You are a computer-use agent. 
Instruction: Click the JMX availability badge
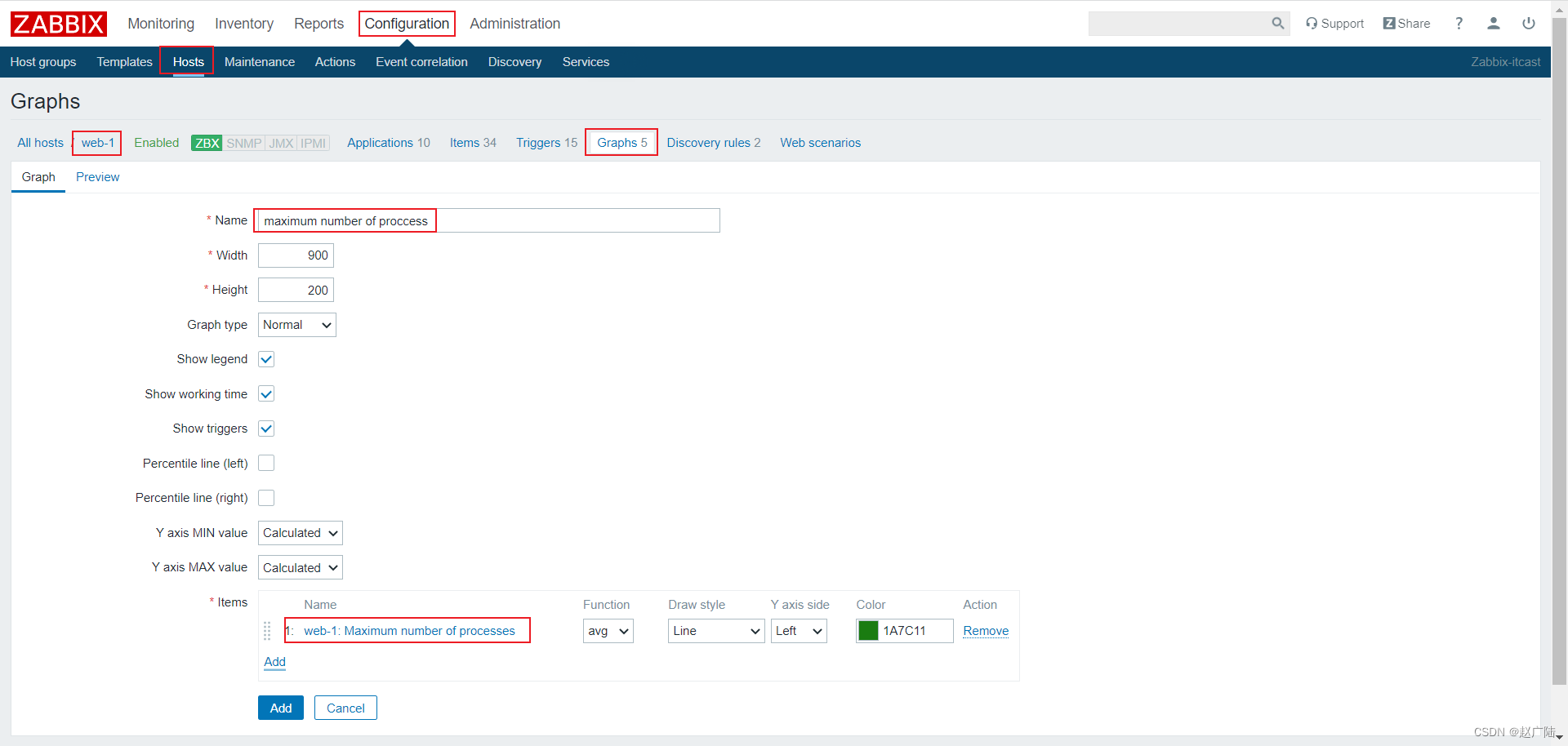[x=281, y=143]
